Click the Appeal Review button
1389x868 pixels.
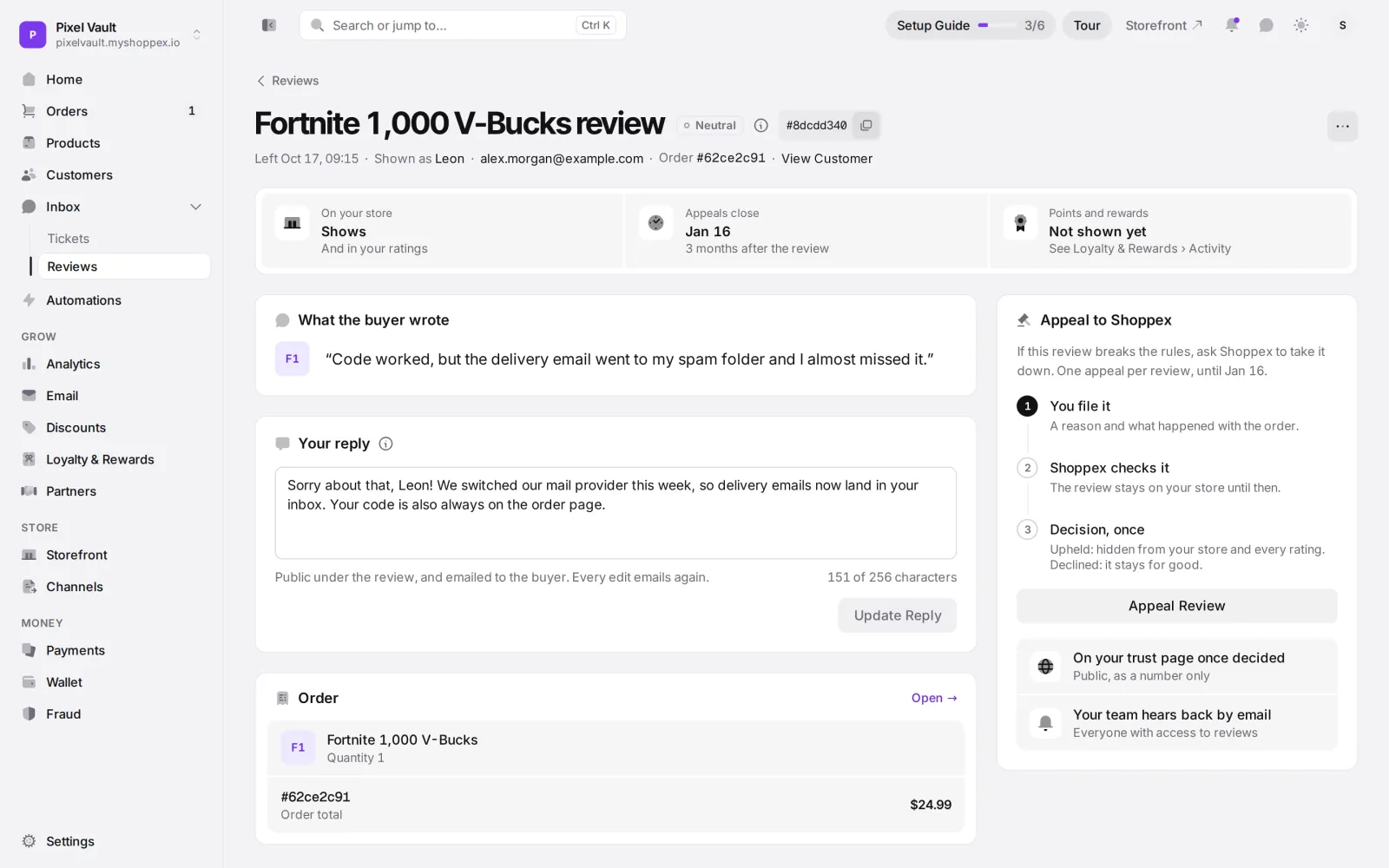tap(1176, 606)
